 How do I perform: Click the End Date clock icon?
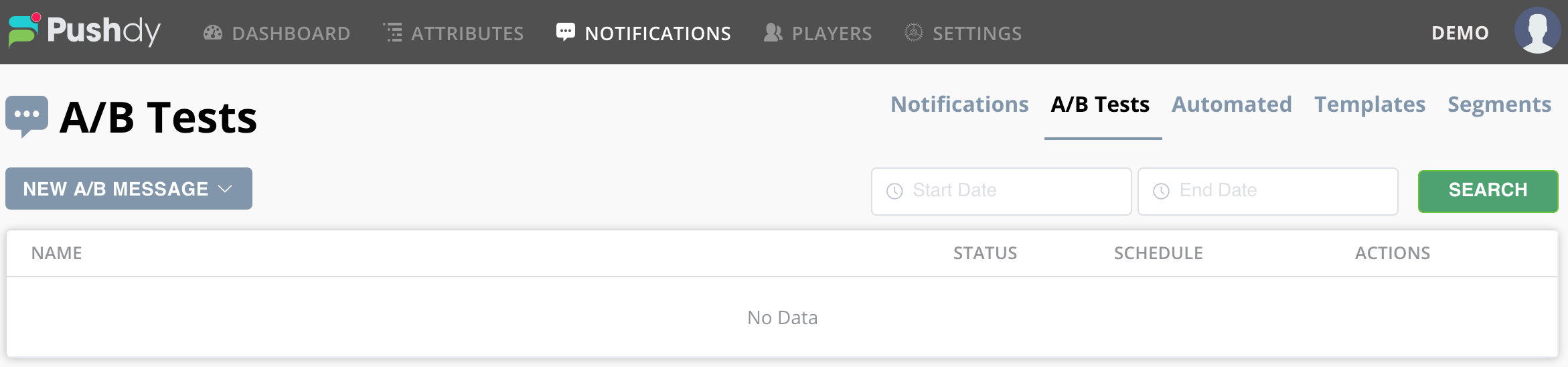pyautogui.click(x=1161, y=192)
